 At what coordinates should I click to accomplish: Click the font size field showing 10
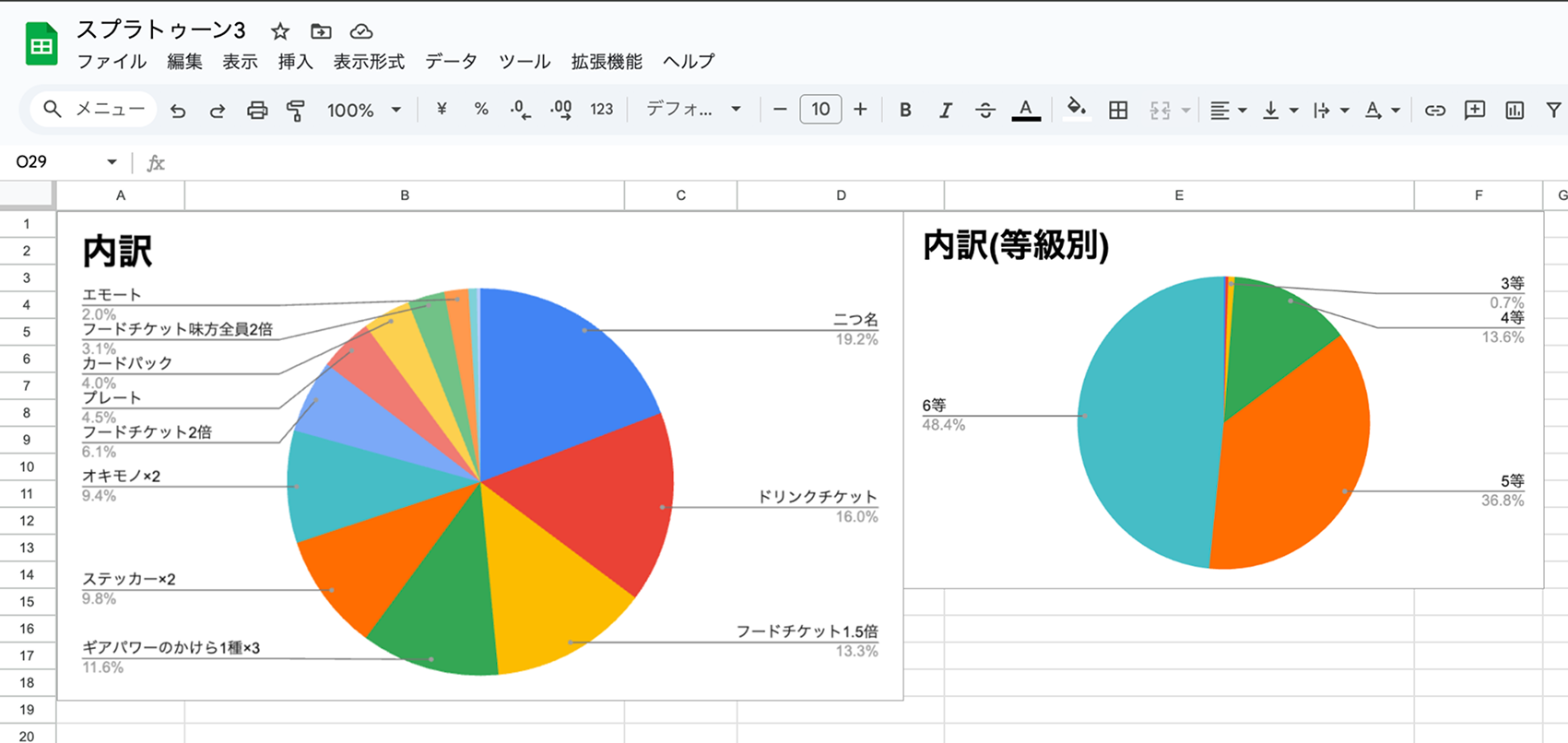pyautogui.click(x=820, y=110)
